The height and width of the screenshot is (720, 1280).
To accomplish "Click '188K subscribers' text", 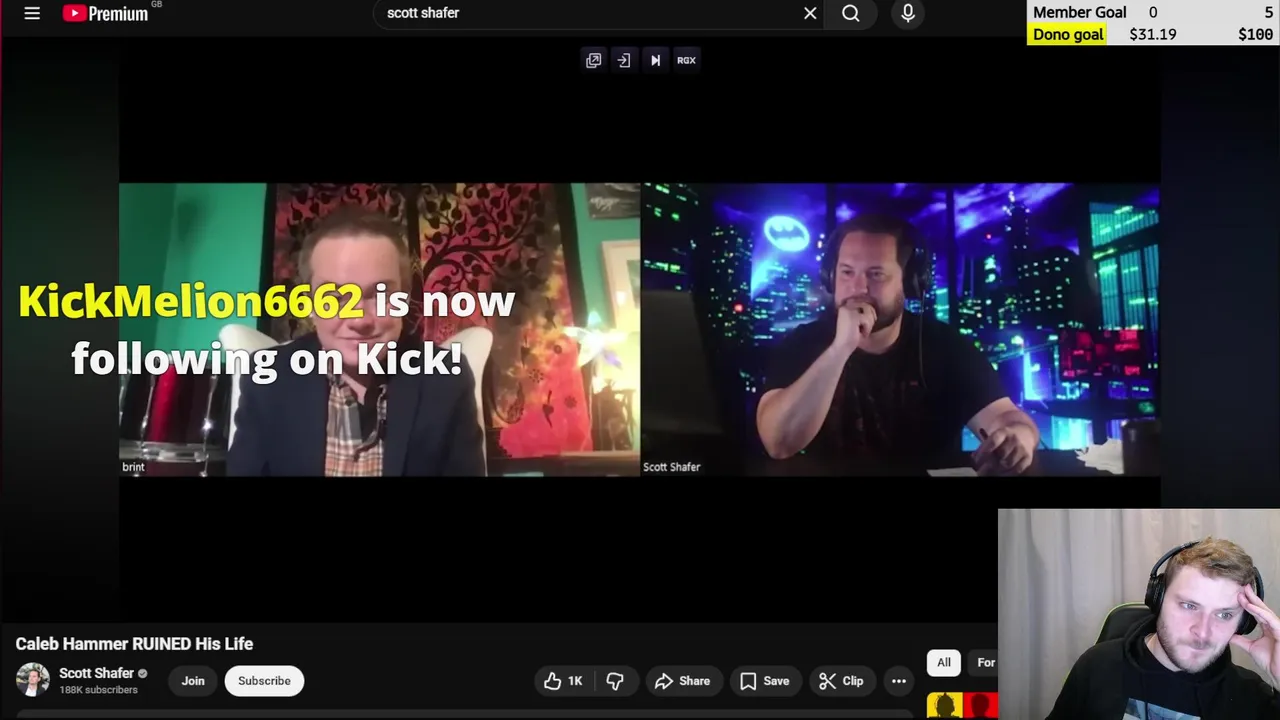I will (98, 690).
